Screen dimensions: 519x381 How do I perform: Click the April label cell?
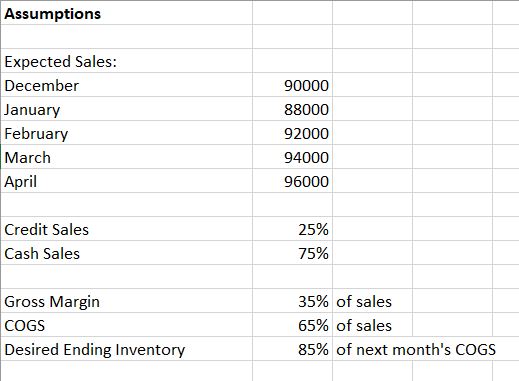point(127,181)
